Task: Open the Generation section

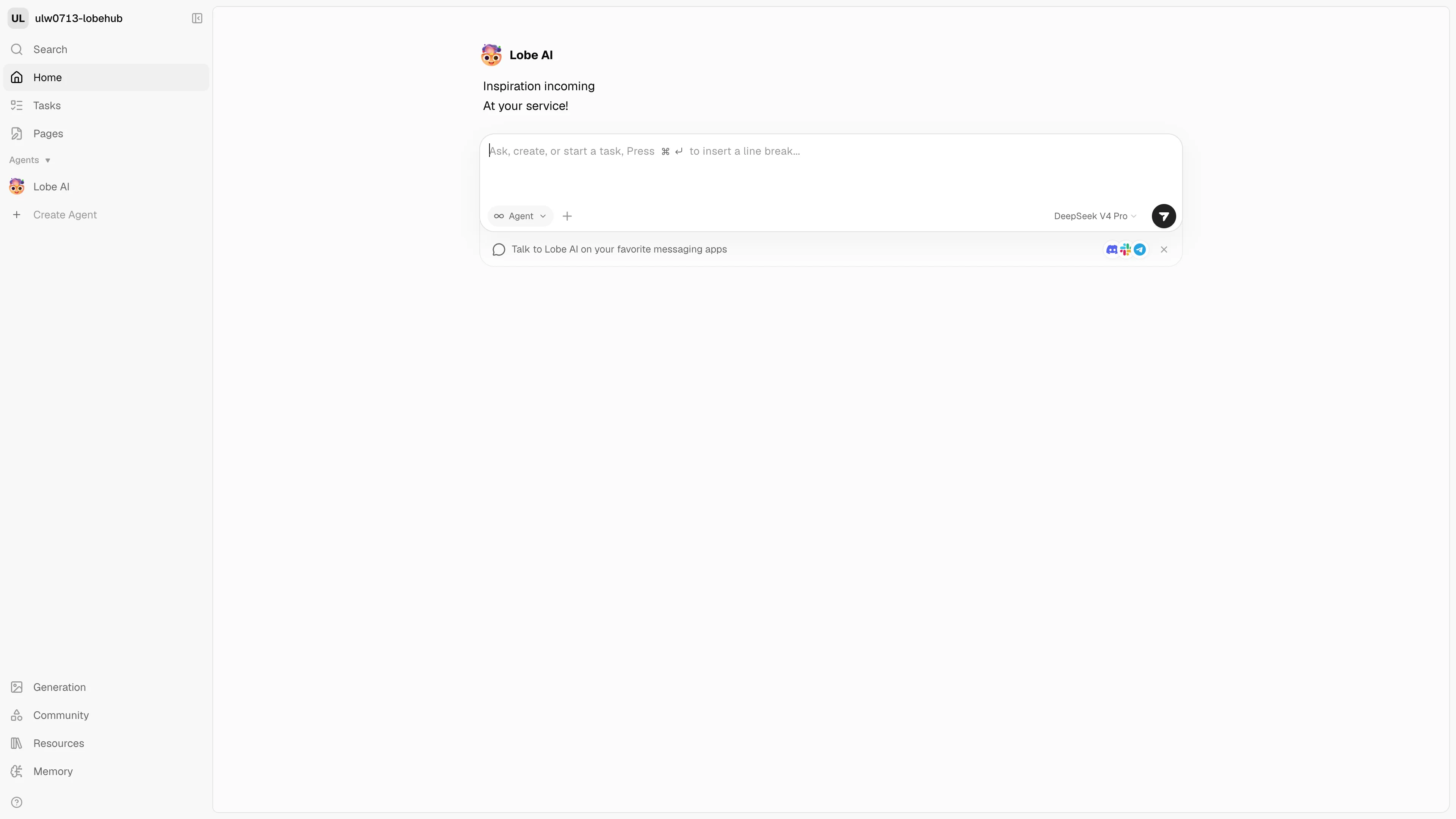Action: (x=106, y=687)
